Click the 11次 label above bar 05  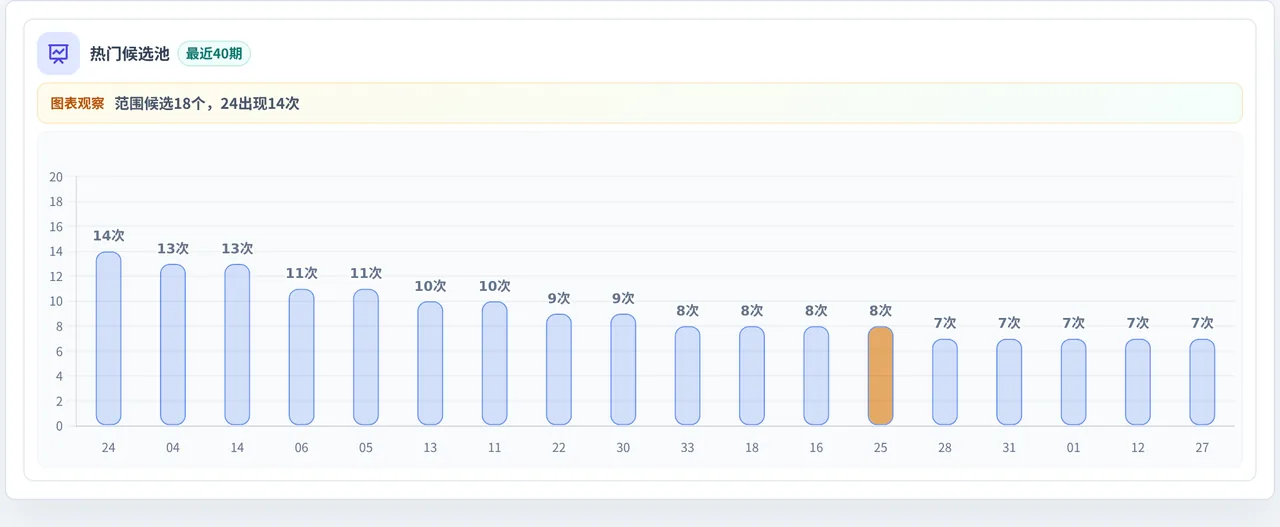[x=366, y=273]
